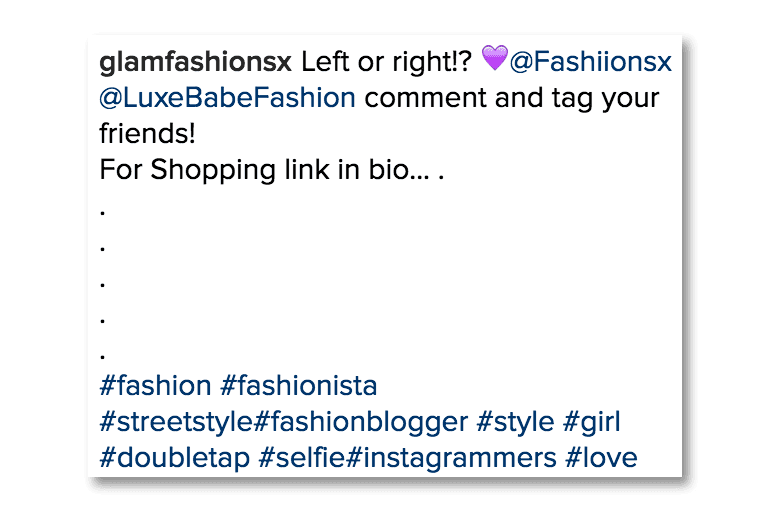Open the glamfashionsx profile username
770x514 pixels.
point(195,62)
